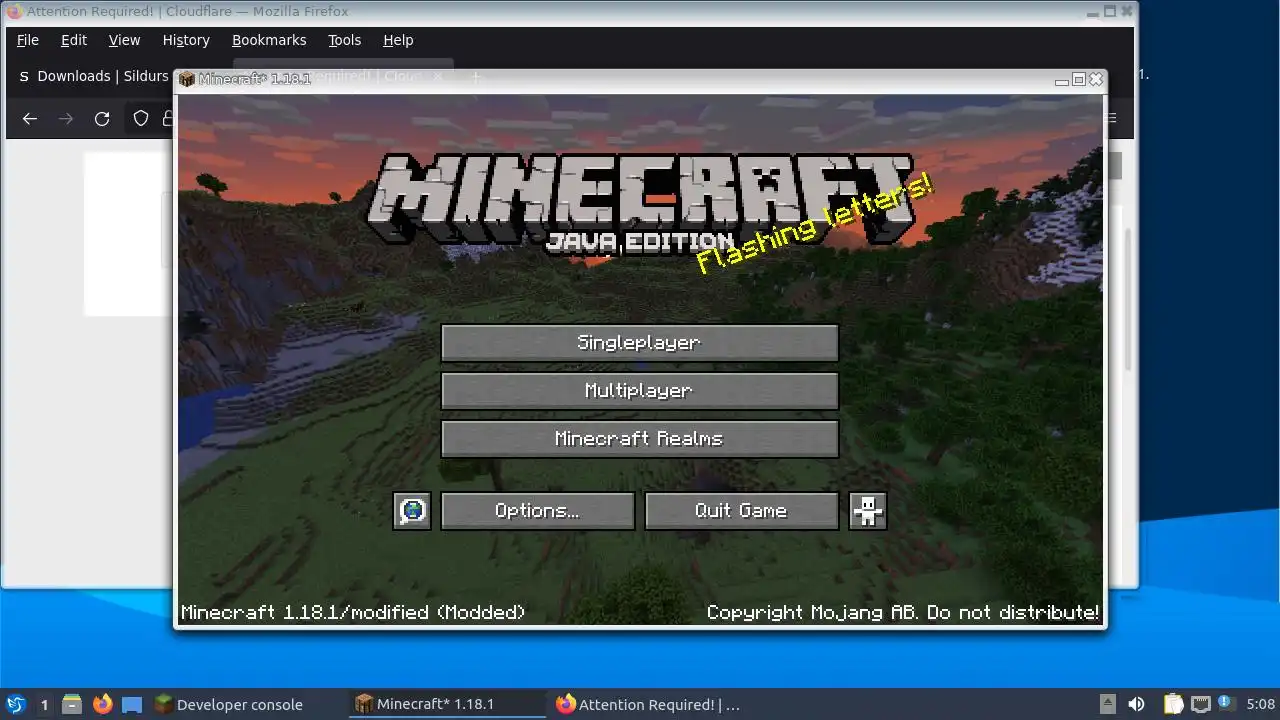This screenshot has height=720, width=1280.
Task: Open Minecraft Realms
Action: (x=639, y=438)
